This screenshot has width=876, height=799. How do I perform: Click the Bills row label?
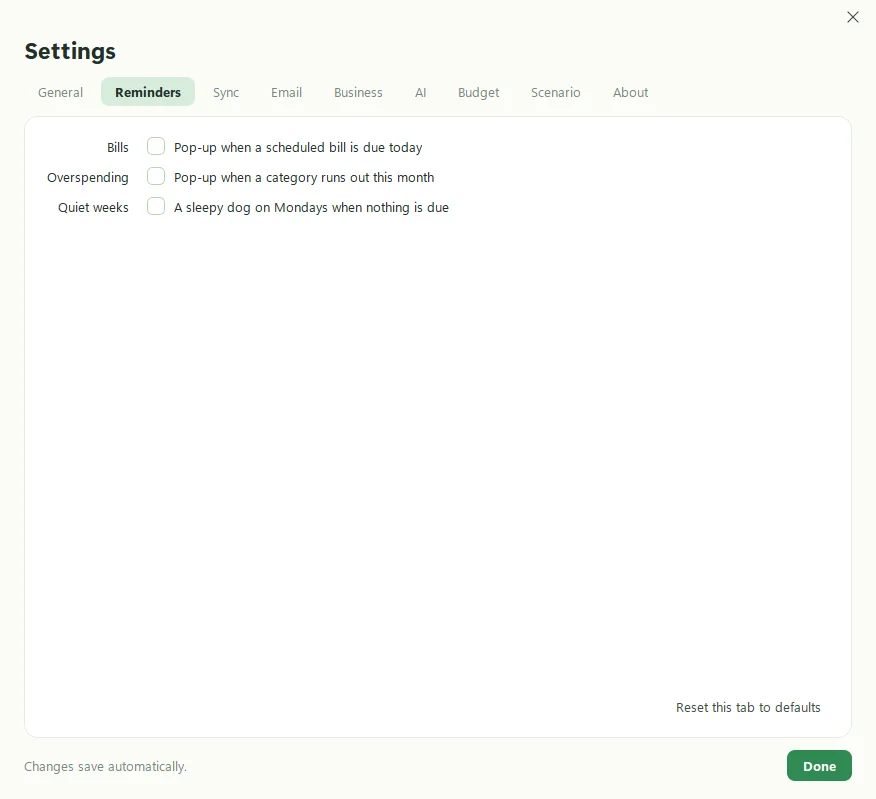(118, 148)
